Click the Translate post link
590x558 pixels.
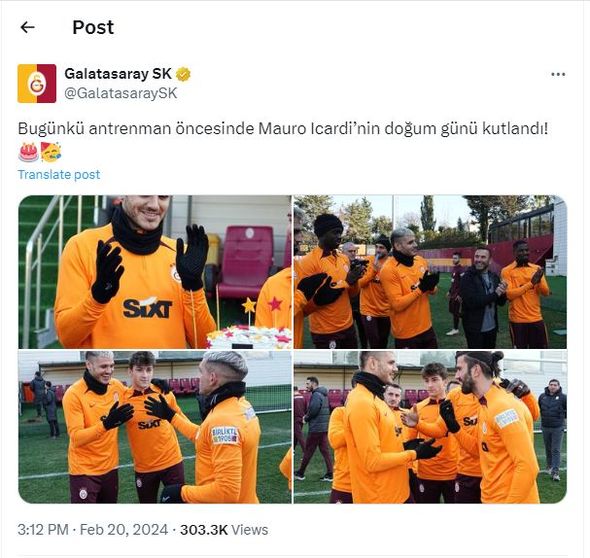59,175
